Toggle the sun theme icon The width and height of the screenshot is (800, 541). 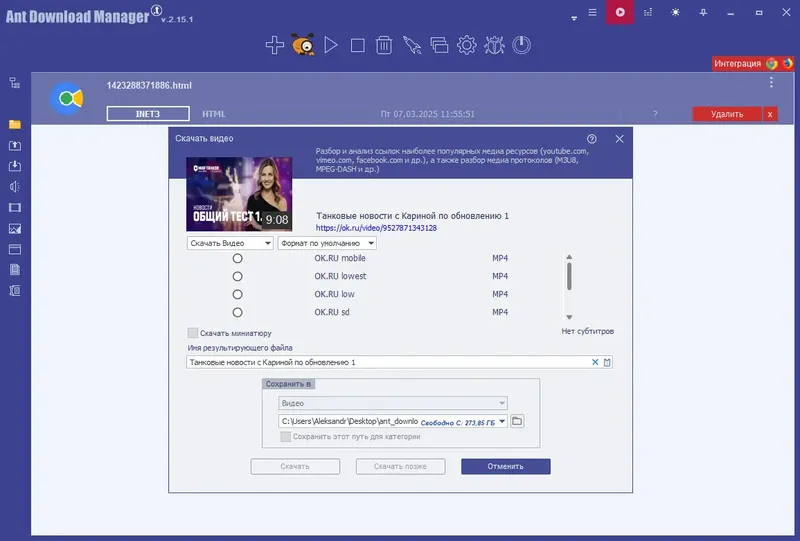676,12
